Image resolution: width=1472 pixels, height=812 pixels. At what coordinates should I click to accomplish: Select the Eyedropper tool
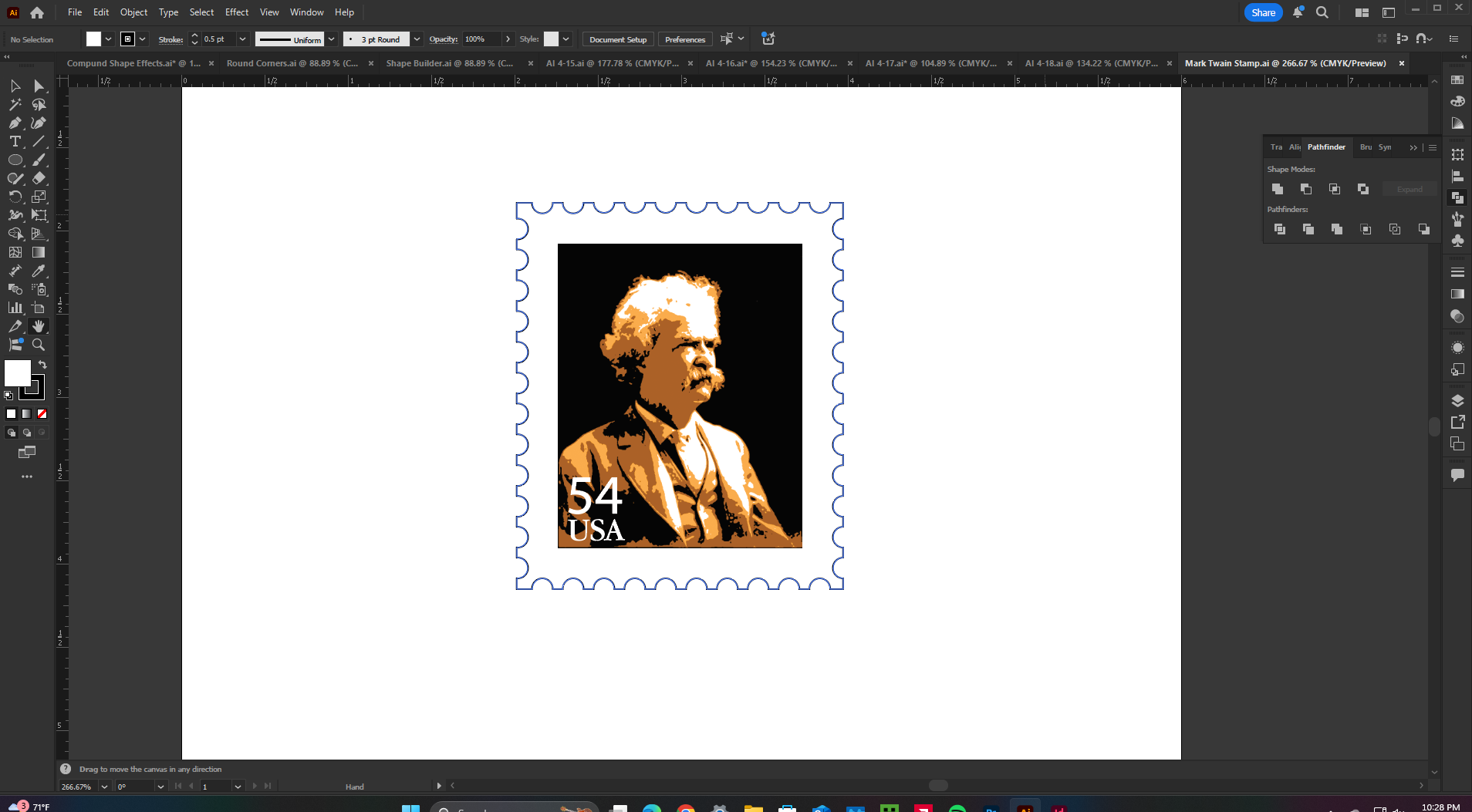pyautogui.click(x=39, y=271)
